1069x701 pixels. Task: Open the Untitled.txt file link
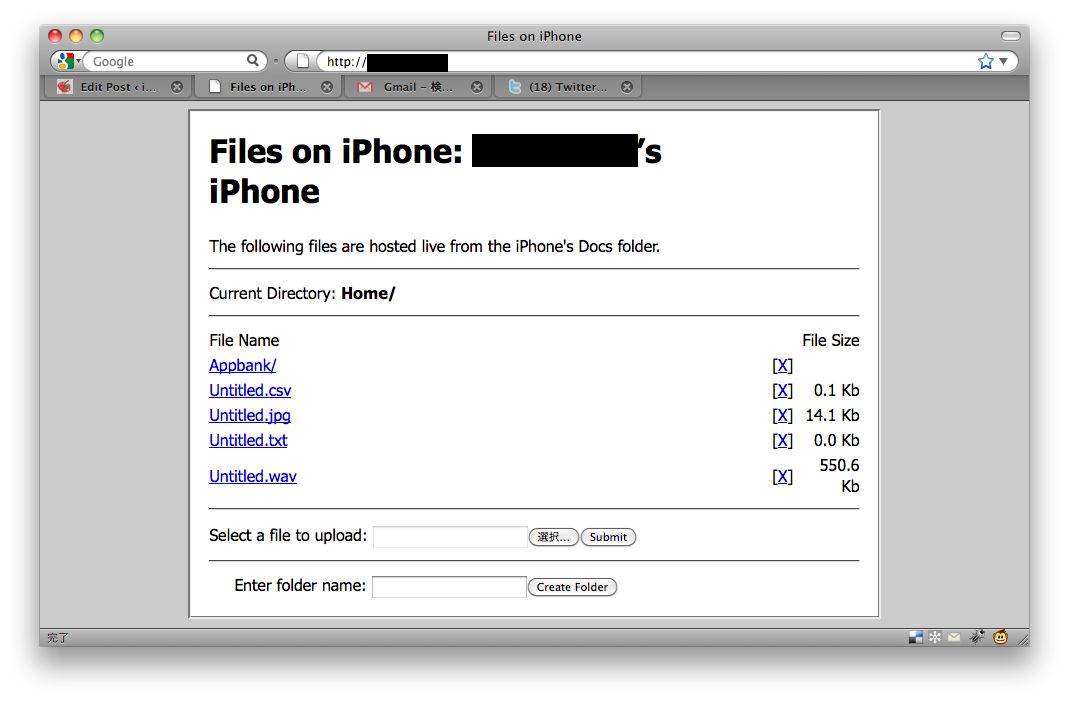[248, 441]
